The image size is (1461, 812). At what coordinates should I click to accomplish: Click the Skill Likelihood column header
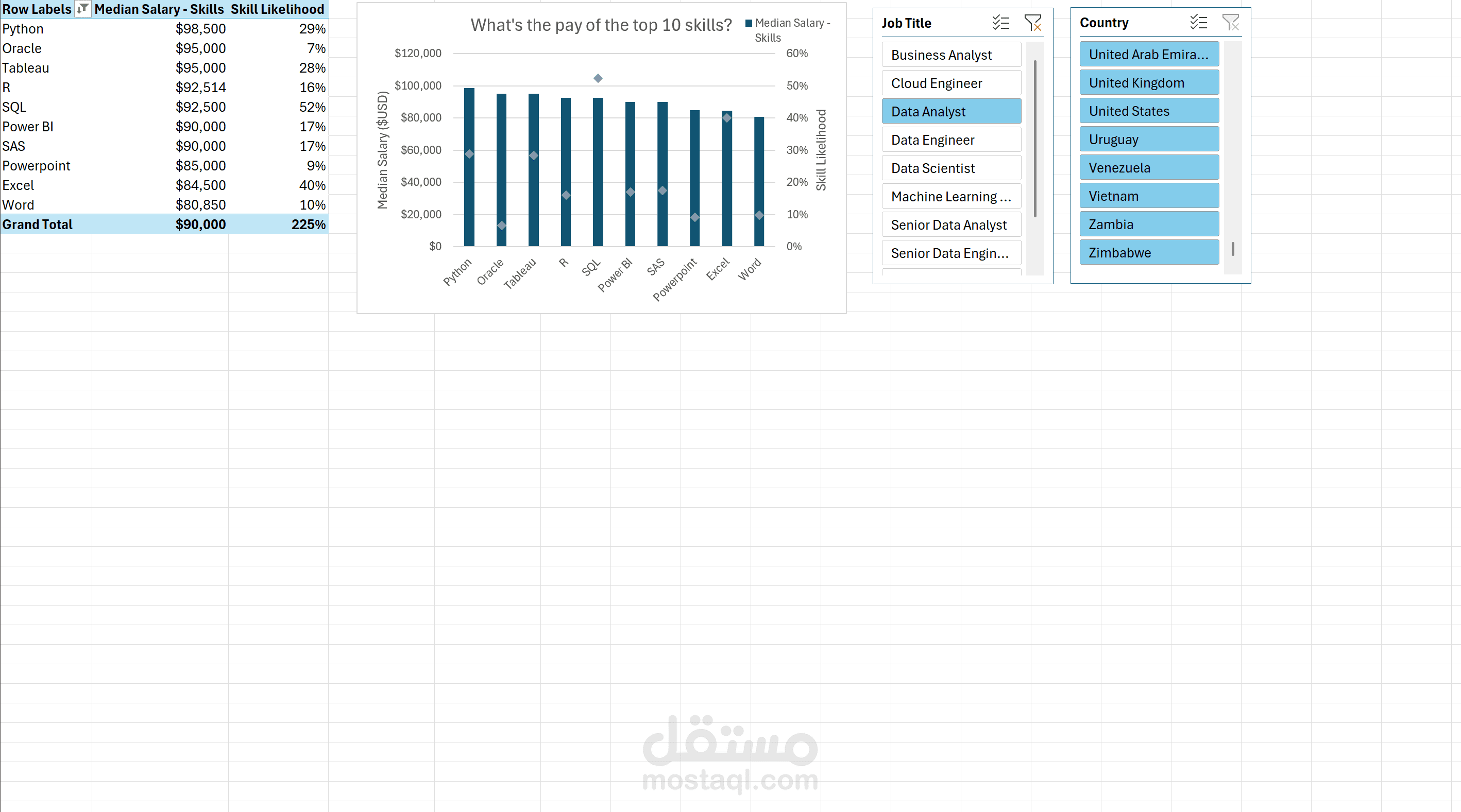click(277, 9)
